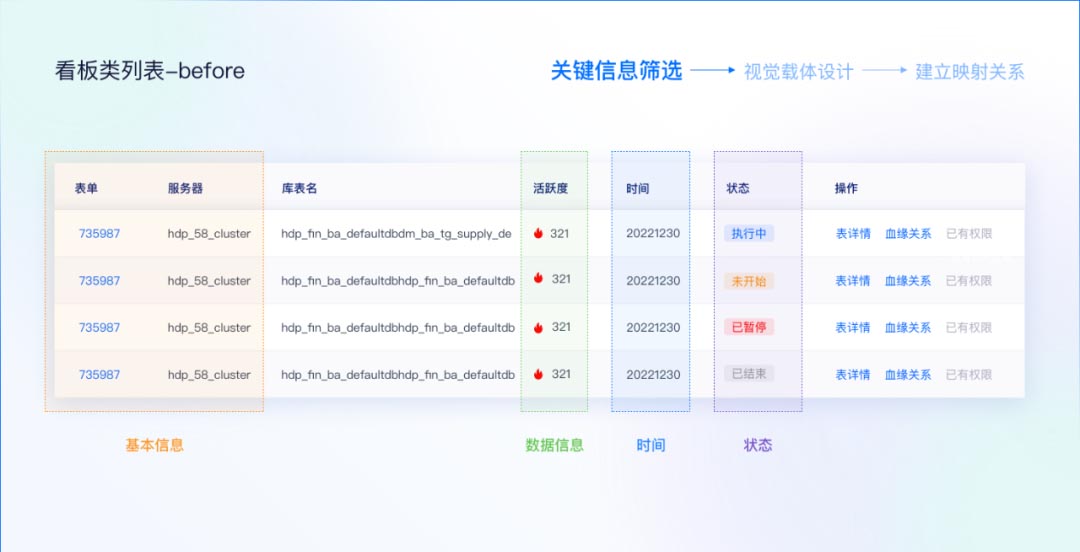Image resolution: width=1080 pixels, height=552 pixels.
Task: Click hdp_58_cluster in the 未开始 row
Action: coord(209,280)
